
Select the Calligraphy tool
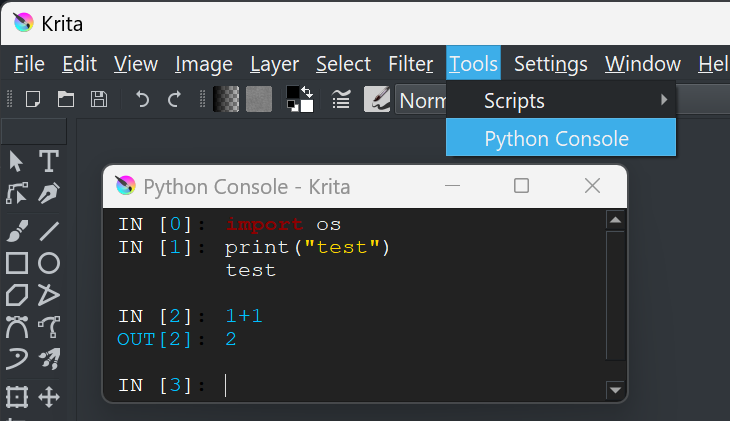click(49, 194)
